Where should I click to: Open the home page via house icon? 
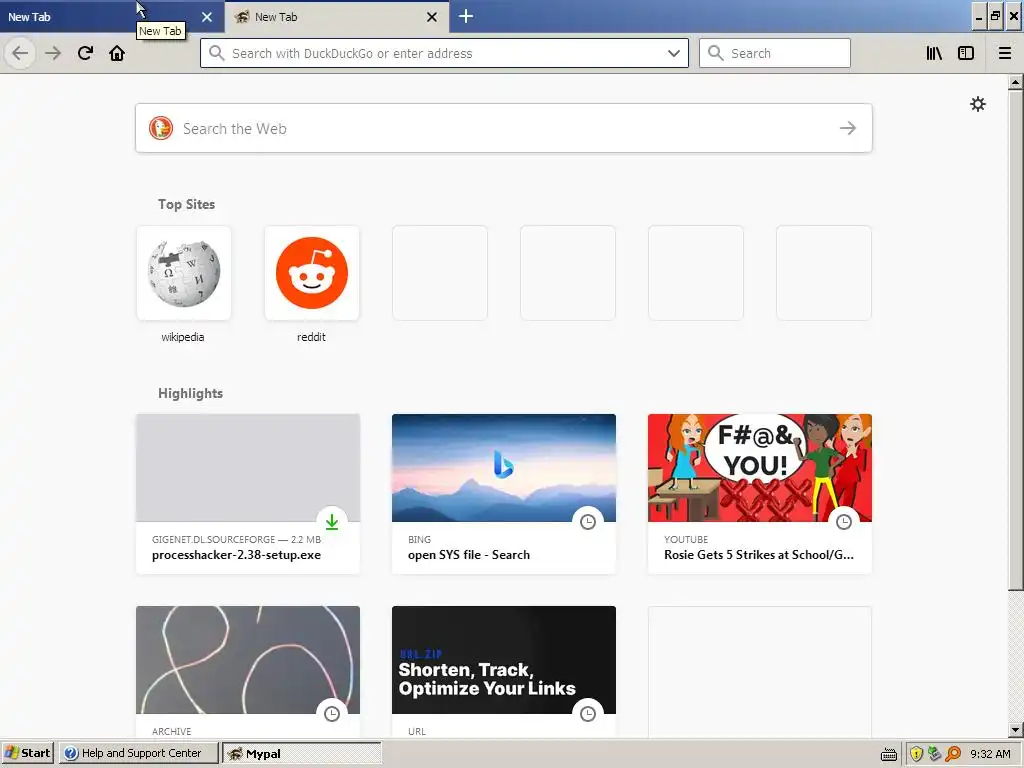tap(117, 53)
